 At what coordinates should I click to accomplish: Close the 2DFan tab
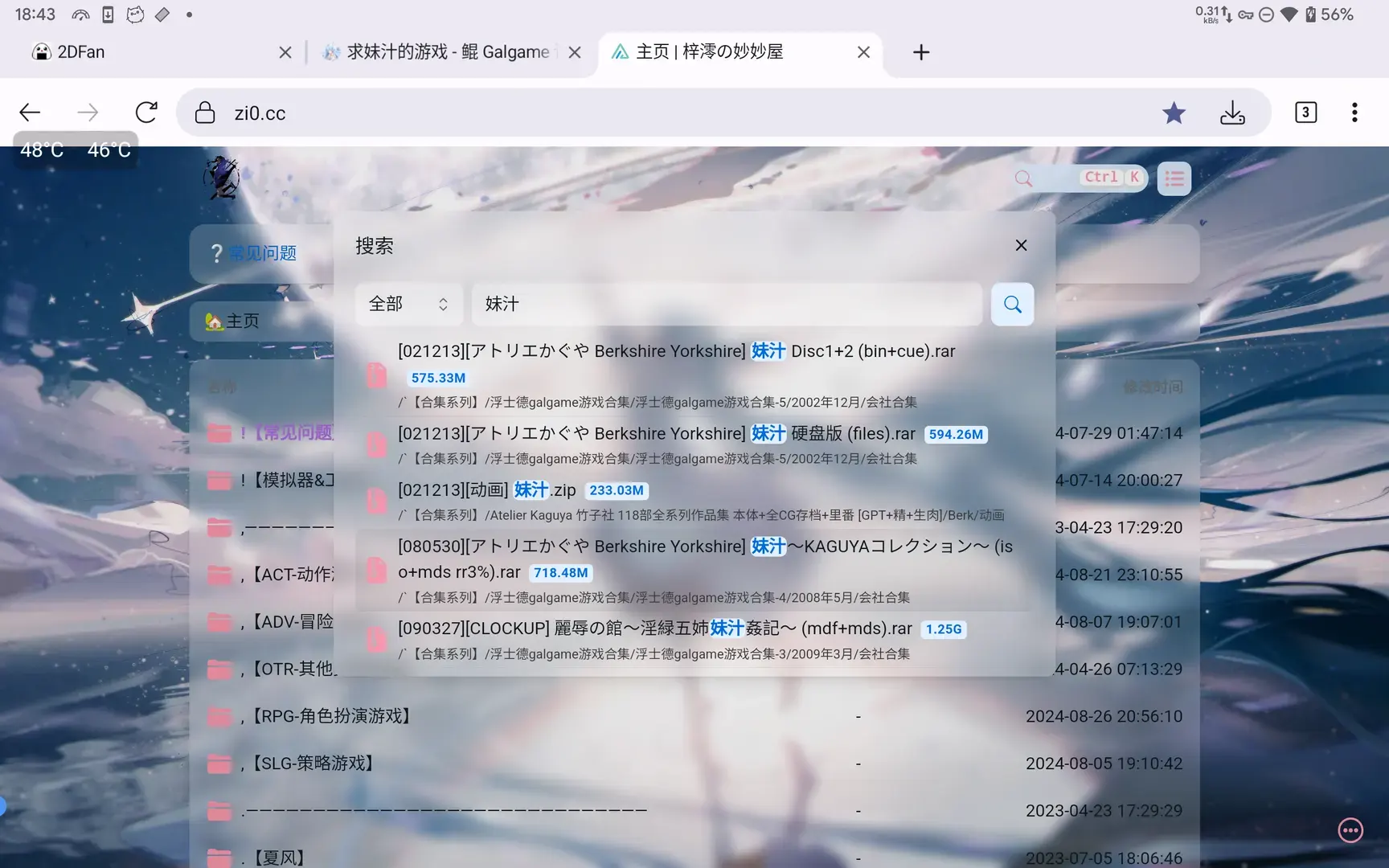[285, 52]
